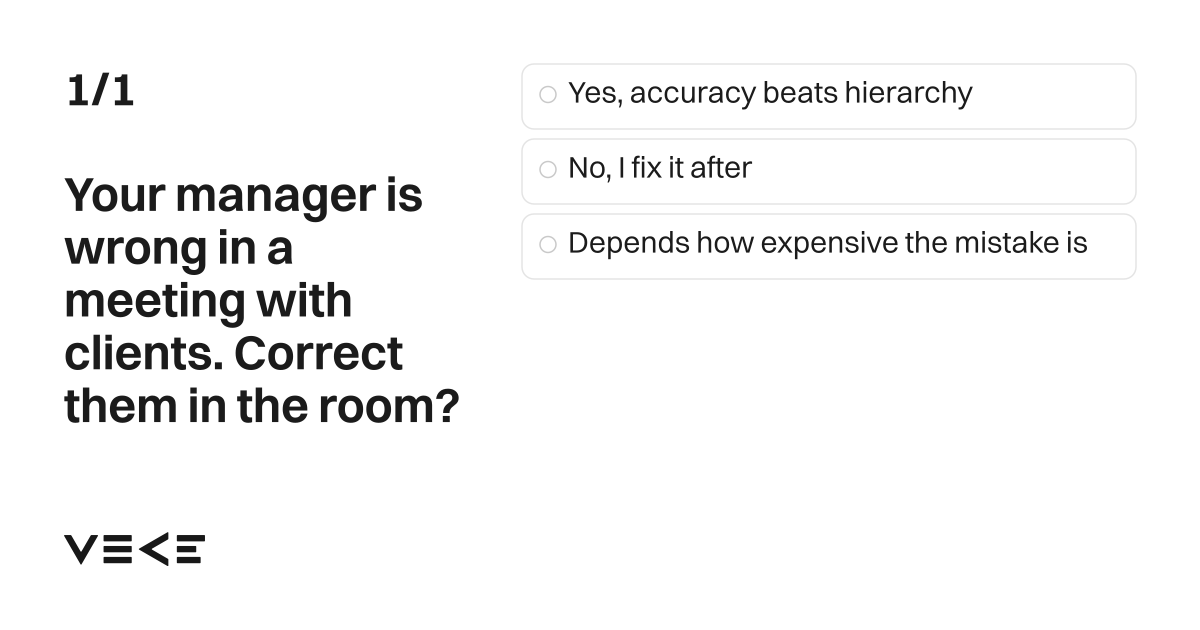
Task: Choose the 'No, I fix it after' radio circle
Action: (547, 170)
